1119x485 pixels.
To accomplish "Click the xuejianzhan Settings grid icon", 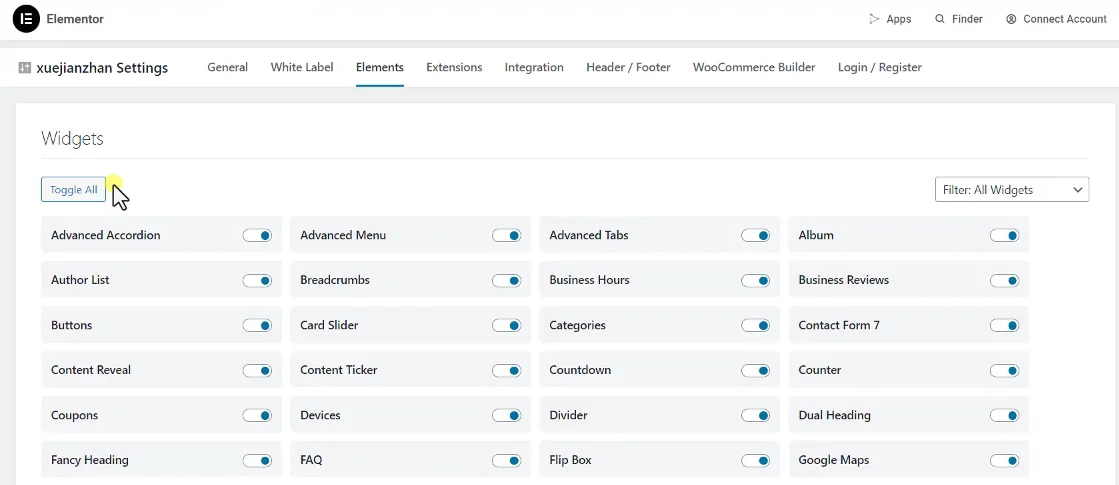I will (25, 68).
